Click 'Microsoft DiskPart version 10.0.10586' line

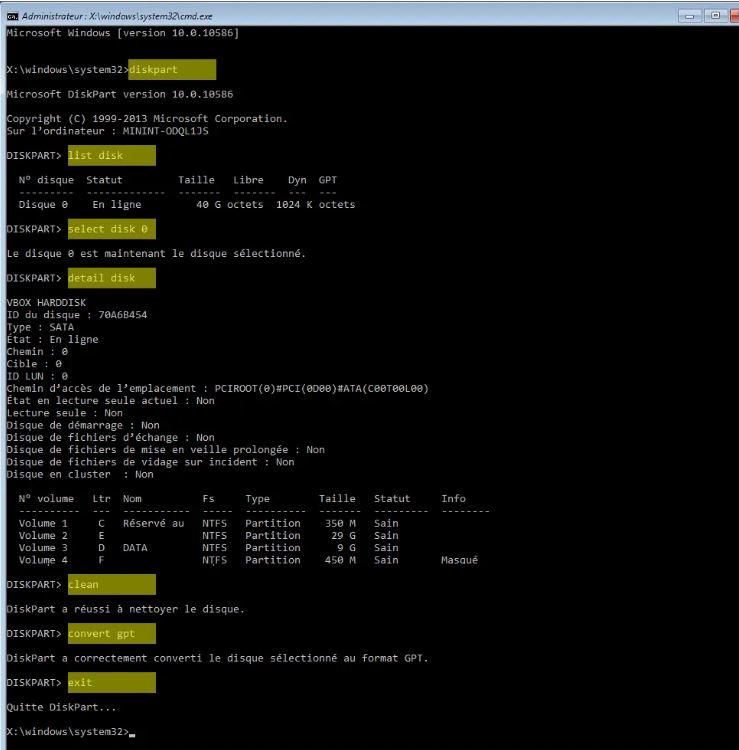pyautogui.click(x=120, y=94)
